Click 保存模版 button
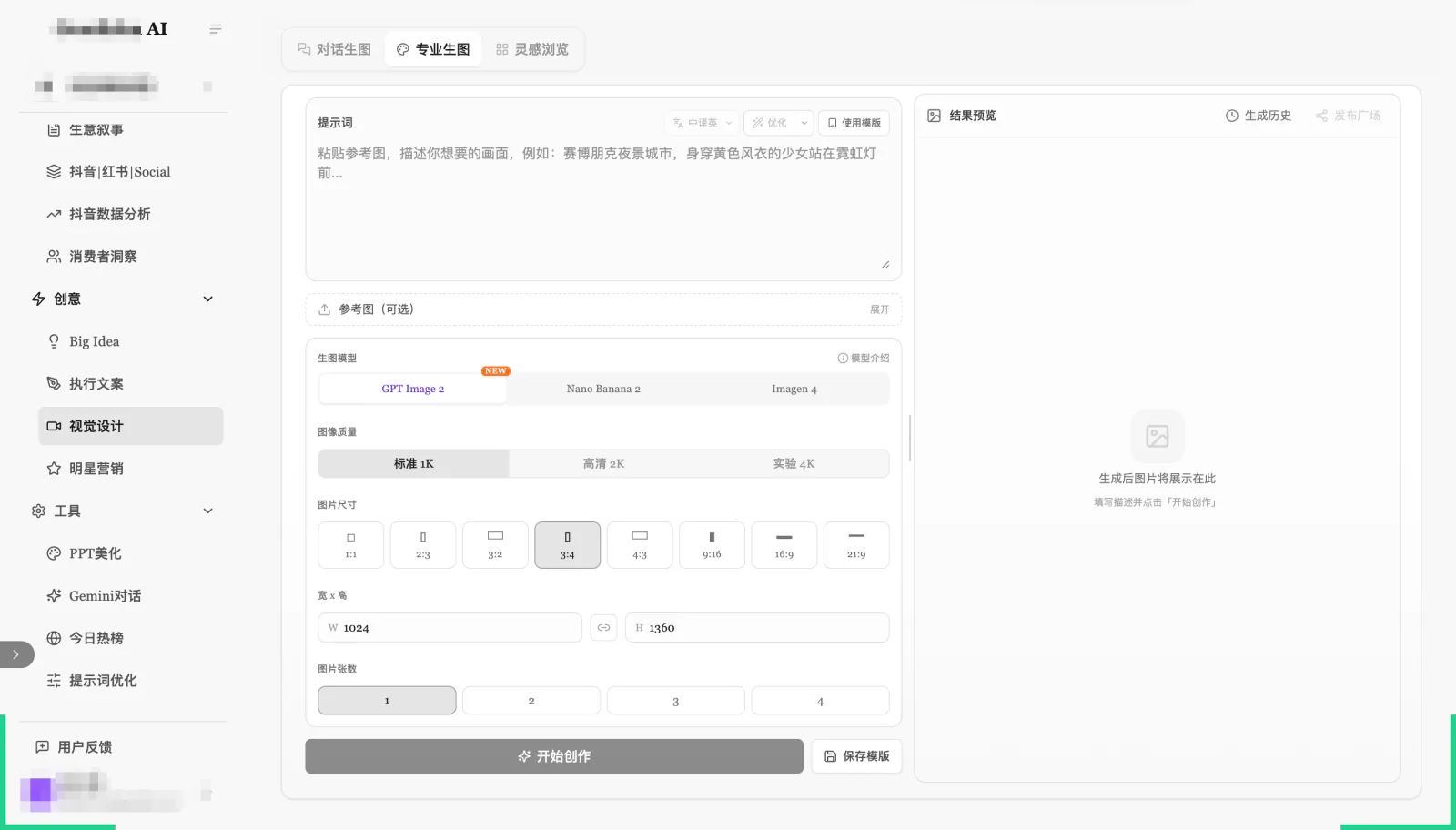1456x830 pixels. [856, 756]
